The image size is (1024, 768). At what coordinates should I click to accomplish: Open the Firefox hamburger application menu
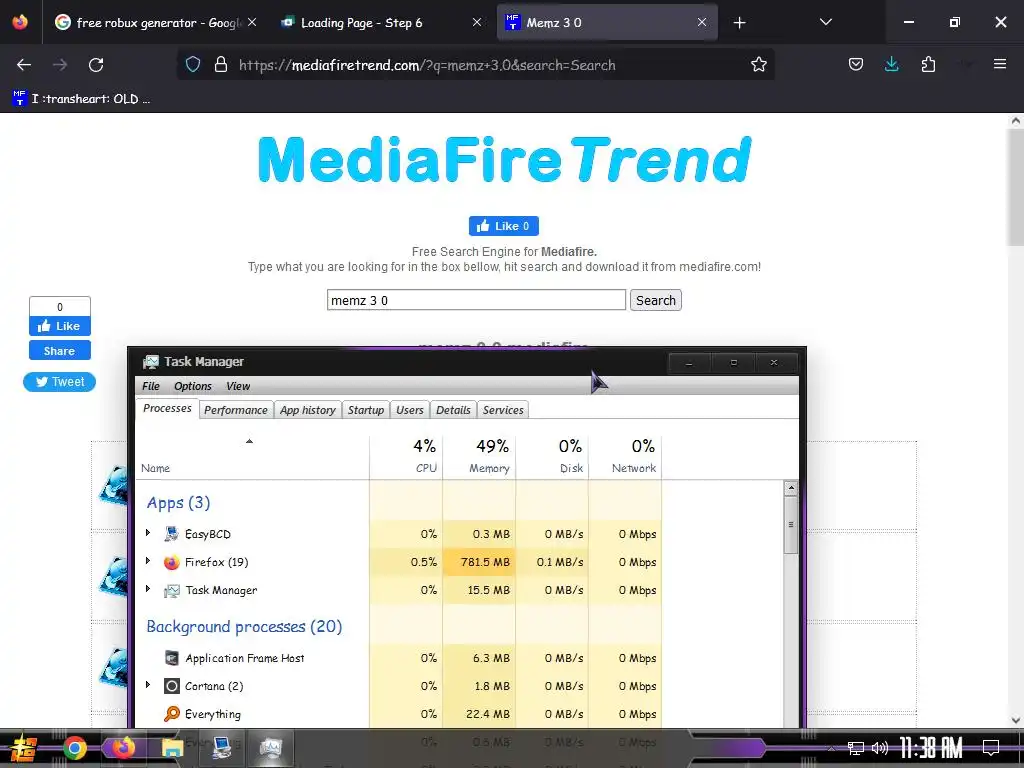pos(999,64)
